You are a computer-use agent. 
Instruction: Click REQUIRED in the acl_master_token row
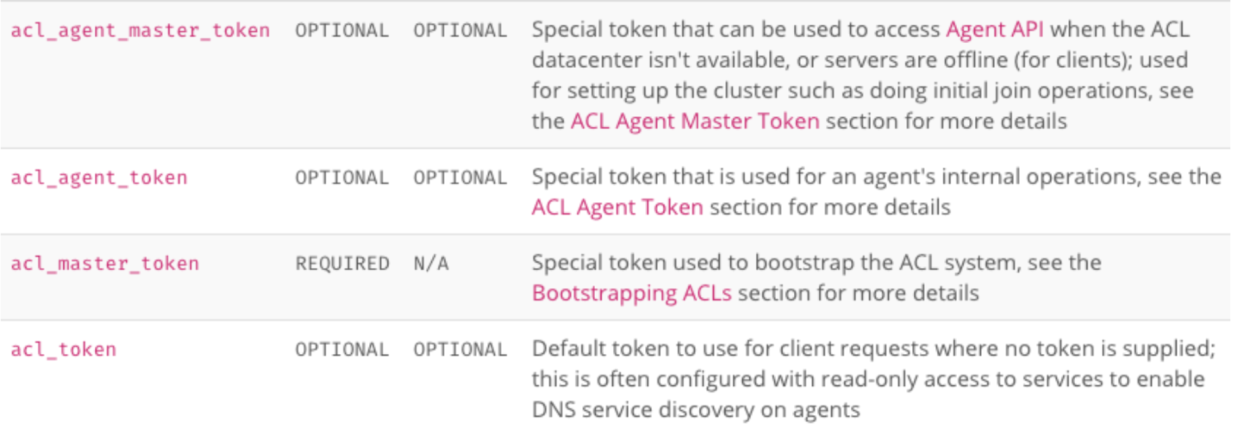[342, 264]
